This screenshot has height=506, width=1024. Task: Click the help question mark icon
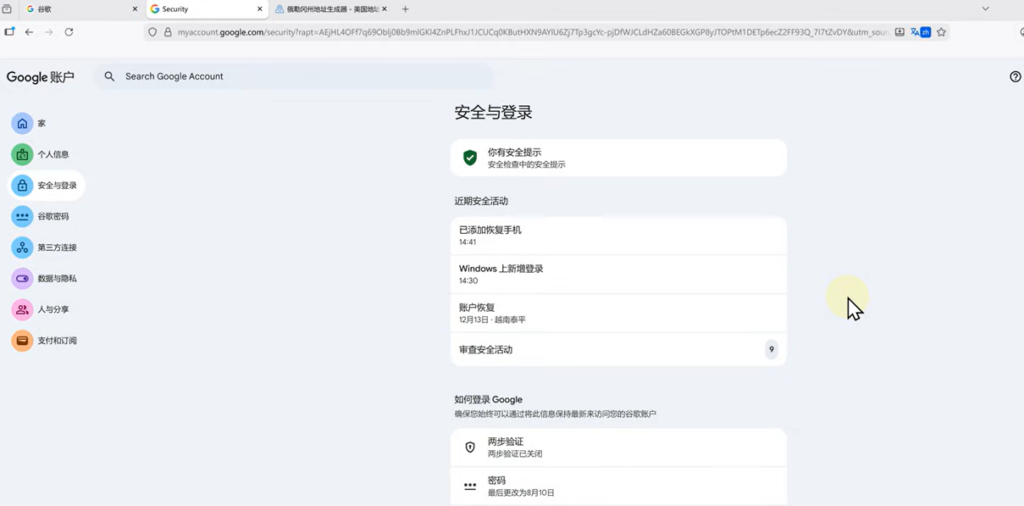click(1015, 76)
